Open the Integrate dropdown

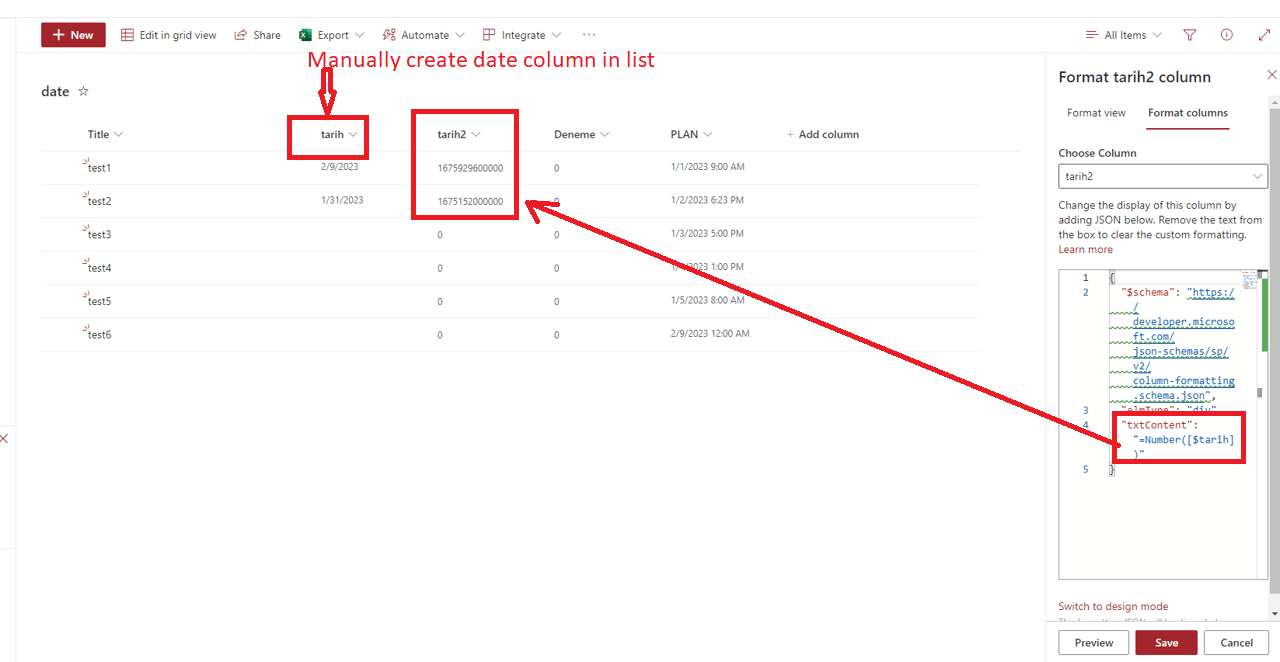521,35
